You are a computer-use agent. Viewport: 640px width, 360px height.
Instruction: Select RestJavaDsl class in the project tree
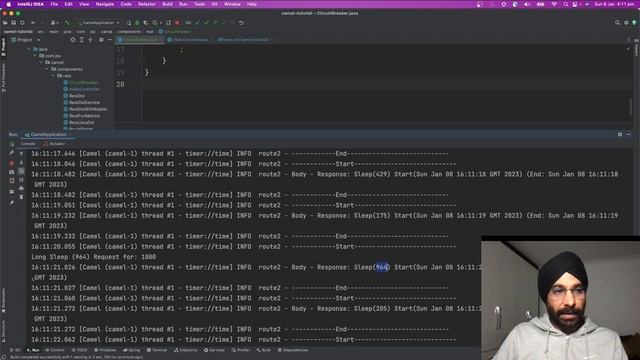79,122
